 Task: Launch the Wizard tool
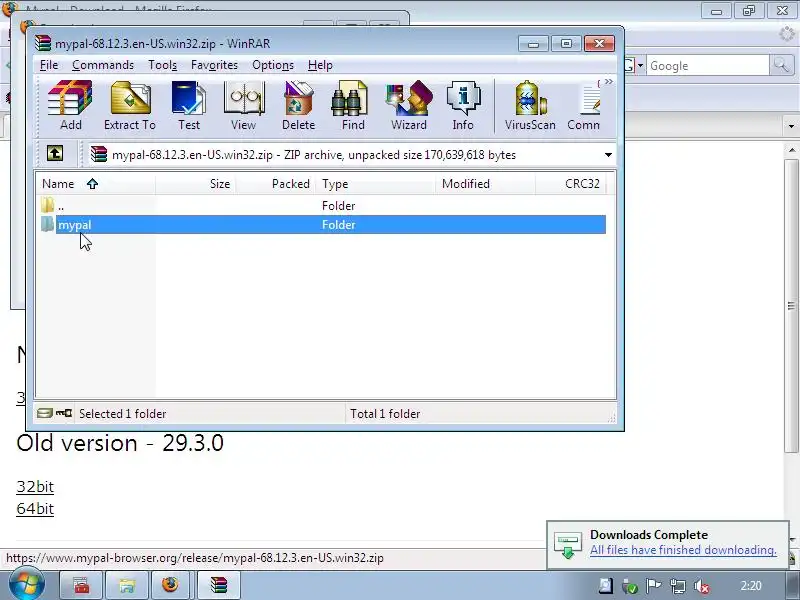tap(409, 106)
